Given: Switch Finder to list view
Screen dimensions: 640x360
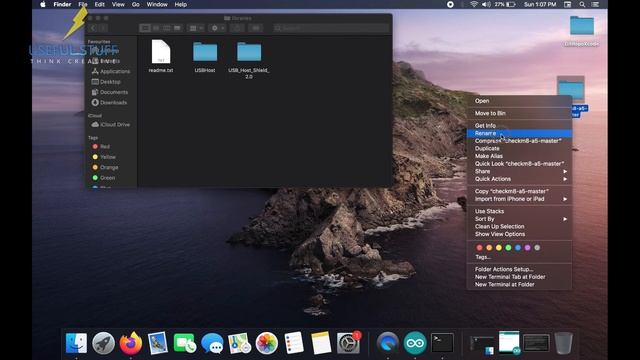Looking at the screenshot, I should coord(156,28).
